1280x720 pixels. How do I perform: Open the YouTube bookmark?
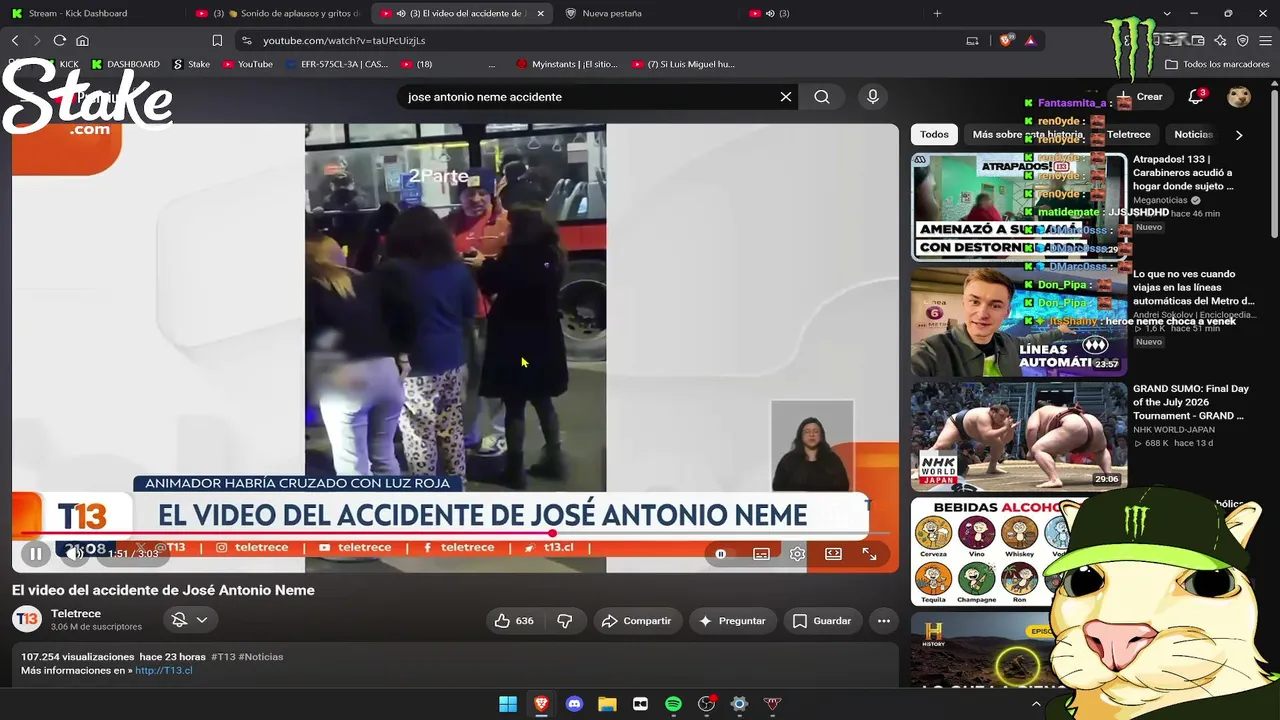(247, 64)
